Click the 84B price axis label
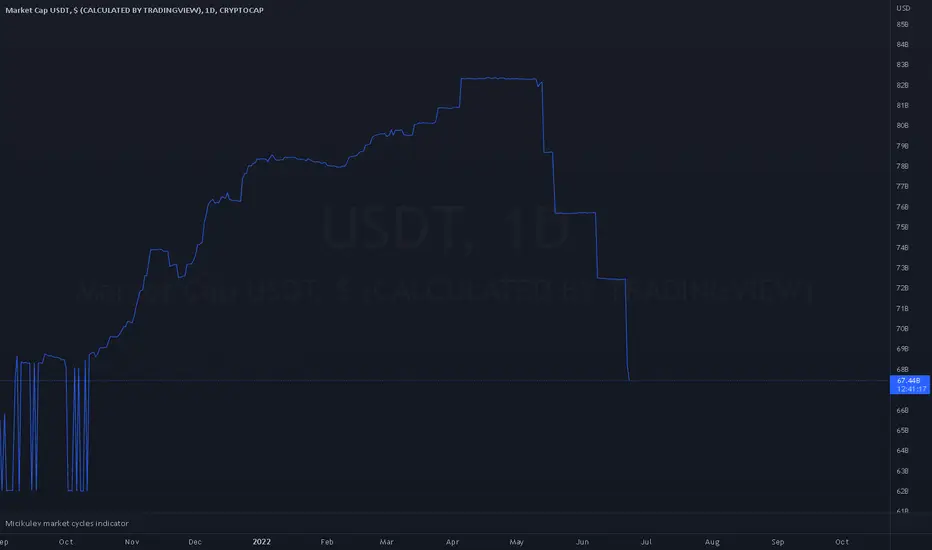This screenshot has height=550, width=932. coord(902,45)
